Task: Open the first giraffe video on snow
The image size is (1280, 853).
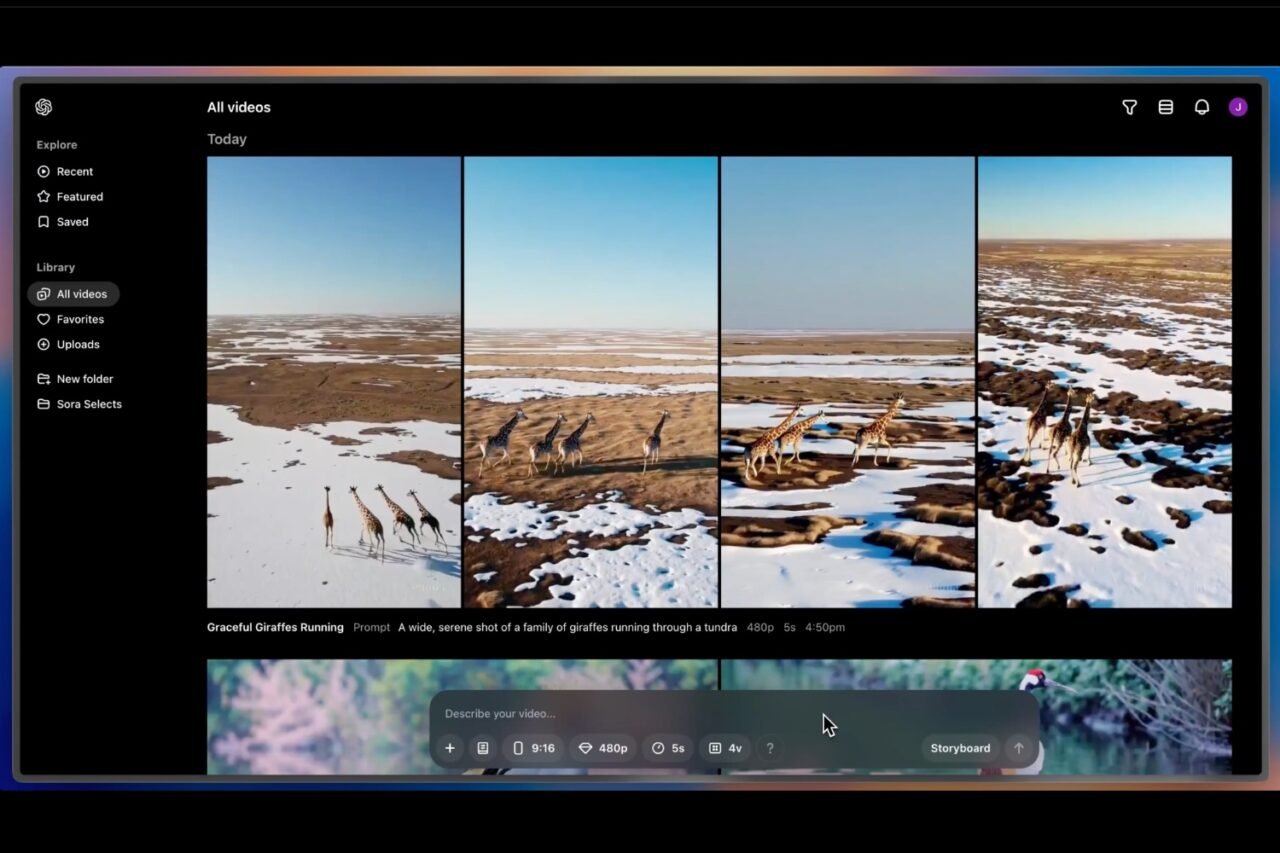Action: 334,382
